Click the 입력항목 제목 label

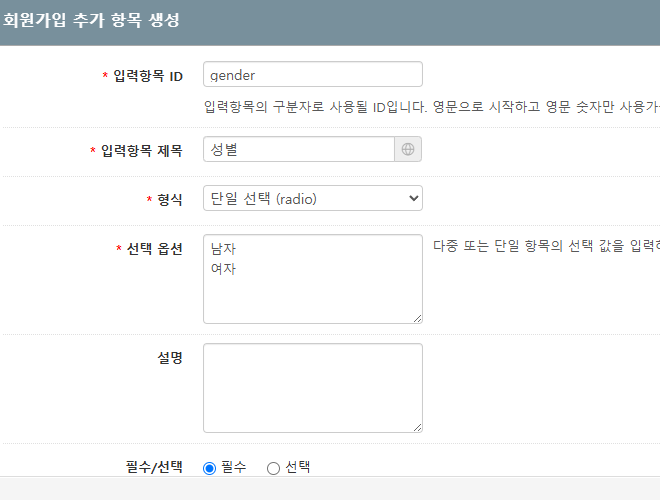tap(141, 151)
